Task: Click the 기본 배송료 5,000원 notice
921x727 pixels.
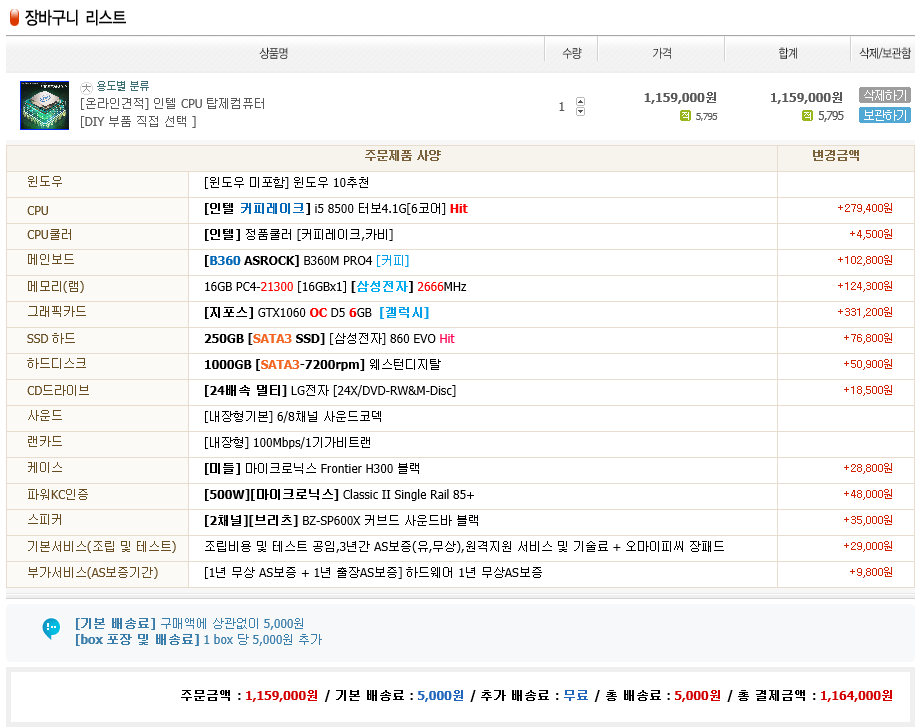Action: (x=189, y=623)
